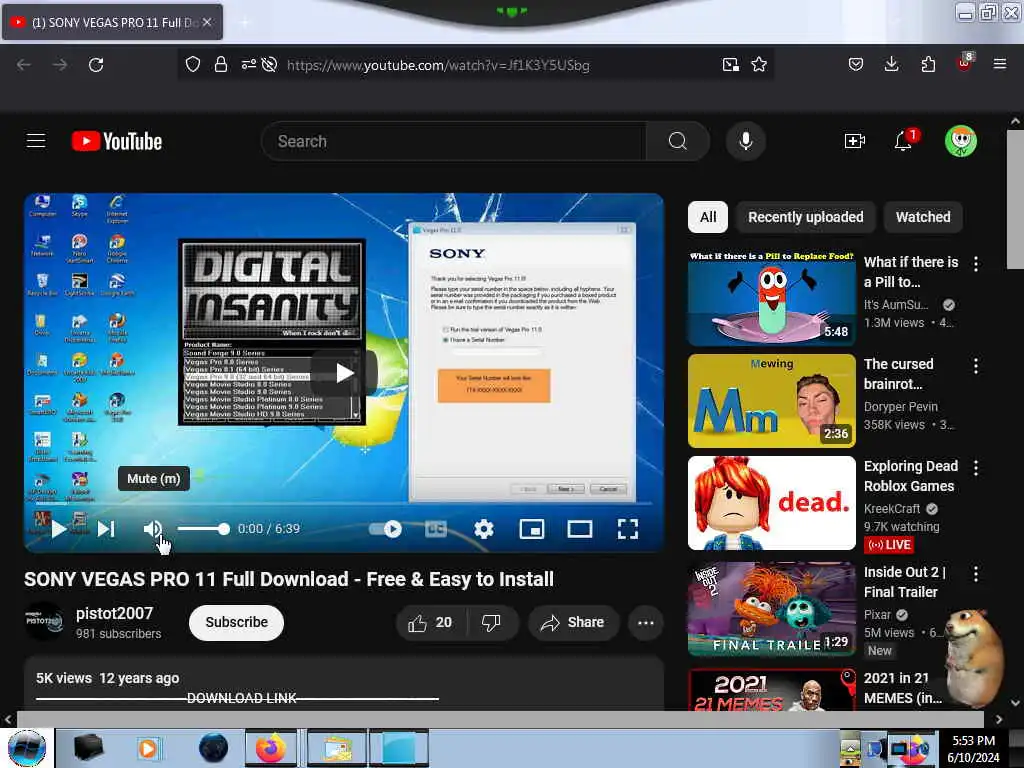Open the Windows Start orb
1024x768 pixels.
[x=27, y=748]
